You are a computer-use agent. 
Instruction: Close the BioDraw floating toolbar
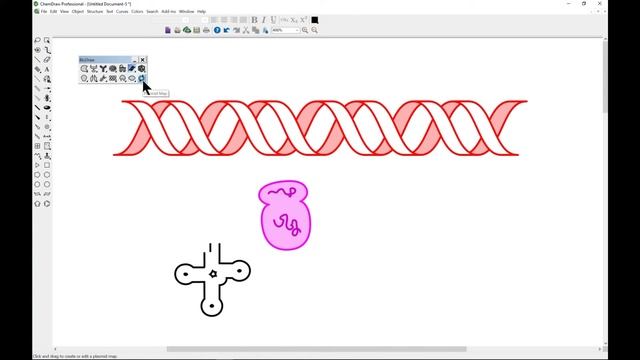coord(142,60)
